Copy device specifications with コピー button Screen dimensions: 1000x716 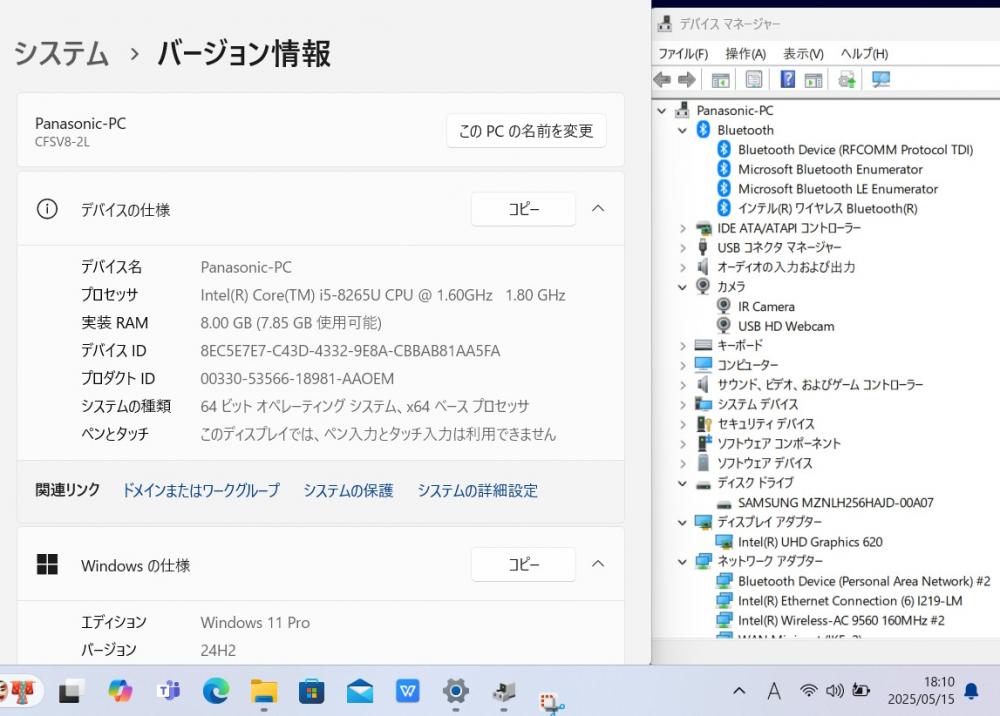click(x=524, y=208)
